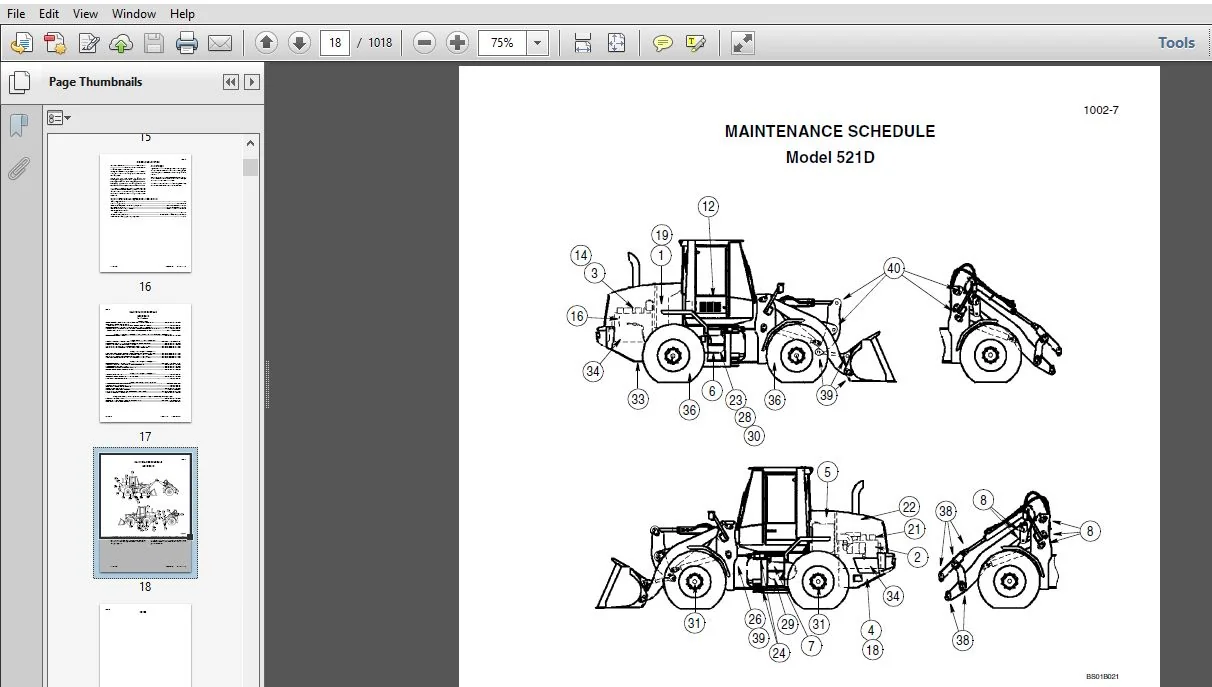
Task: Click figure code 'BS01B021' text
Action: point(1103,677)
